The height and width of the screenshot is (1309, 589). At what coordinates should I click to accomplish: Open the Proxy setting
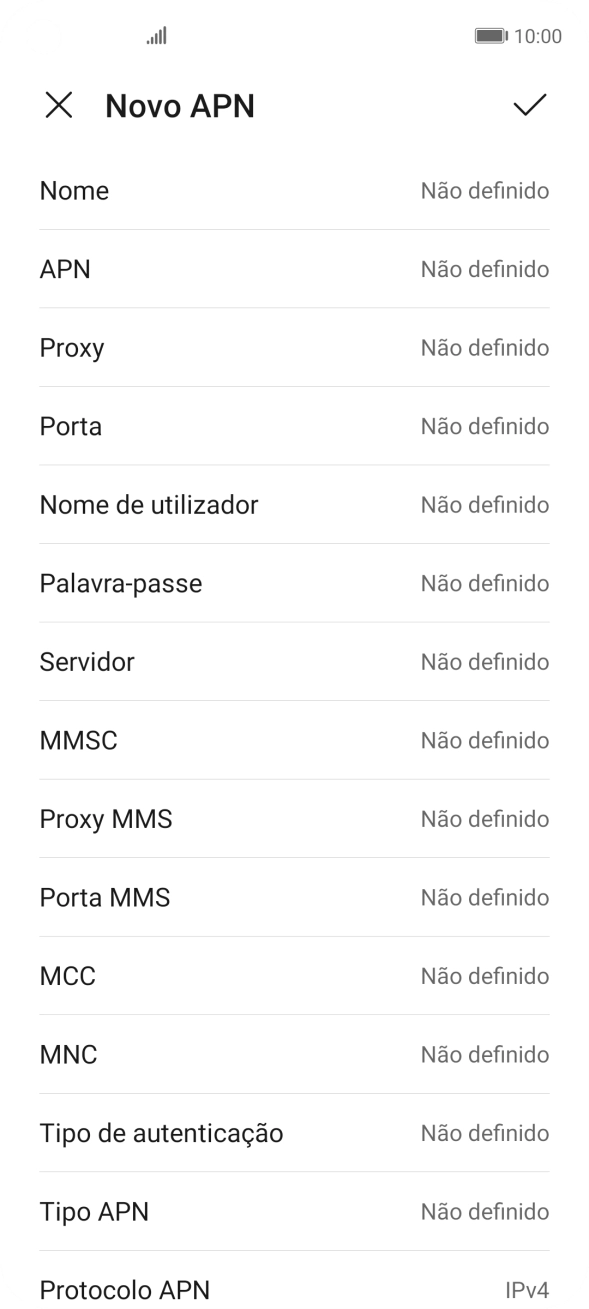[294, 347]
